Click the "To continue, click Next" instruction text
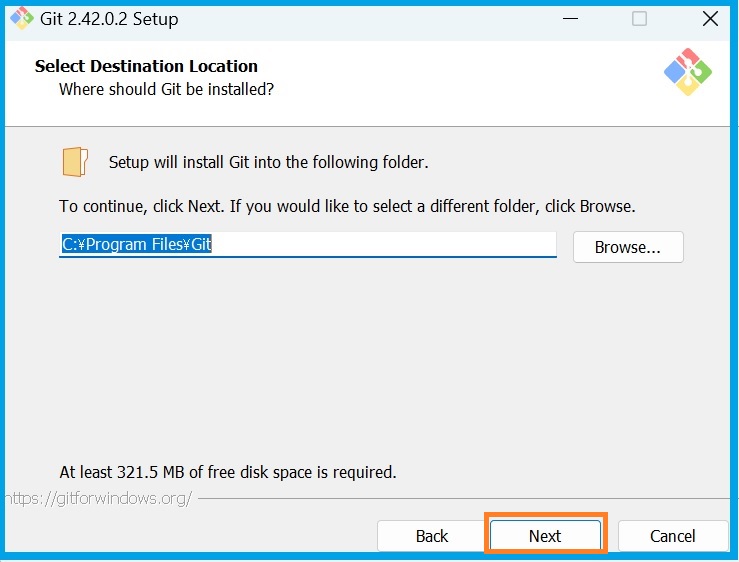 (347, 206)
